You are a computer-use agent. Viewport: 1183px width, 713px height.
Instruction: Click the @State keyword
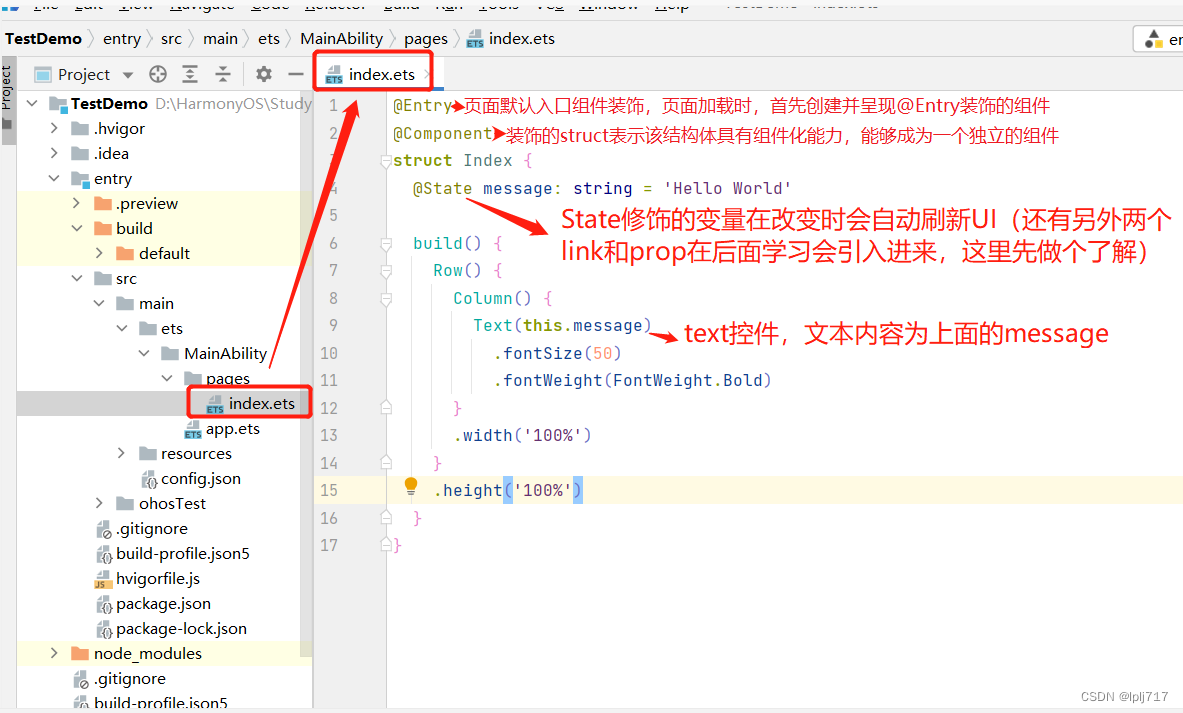click(443, 188)
